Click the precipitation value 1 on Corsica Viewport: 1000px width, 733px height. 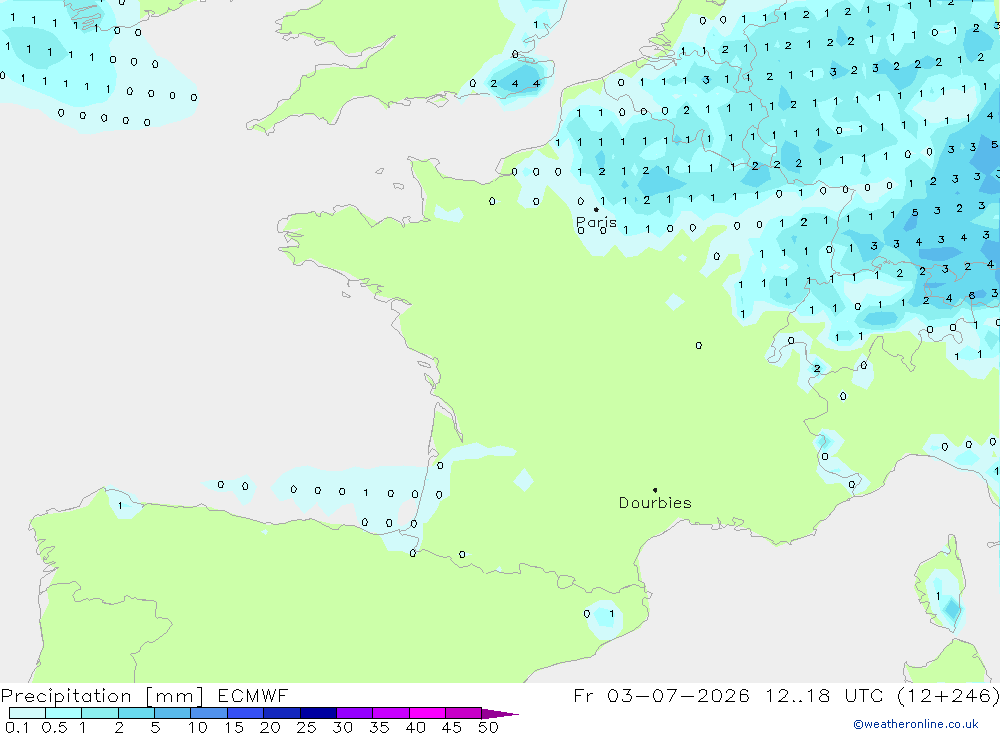pos(938,596)
